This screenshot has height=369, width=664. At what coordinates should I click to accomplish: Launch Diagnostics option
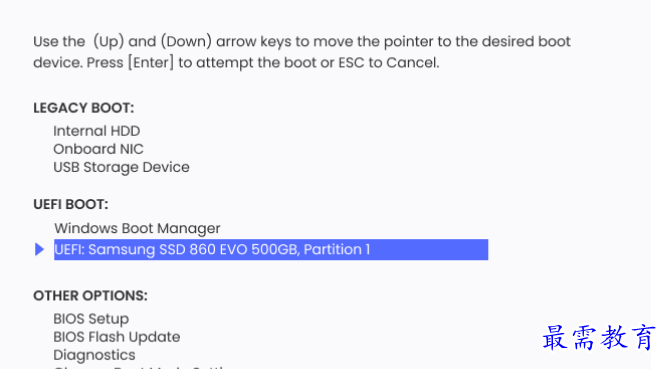coord(94,355)
